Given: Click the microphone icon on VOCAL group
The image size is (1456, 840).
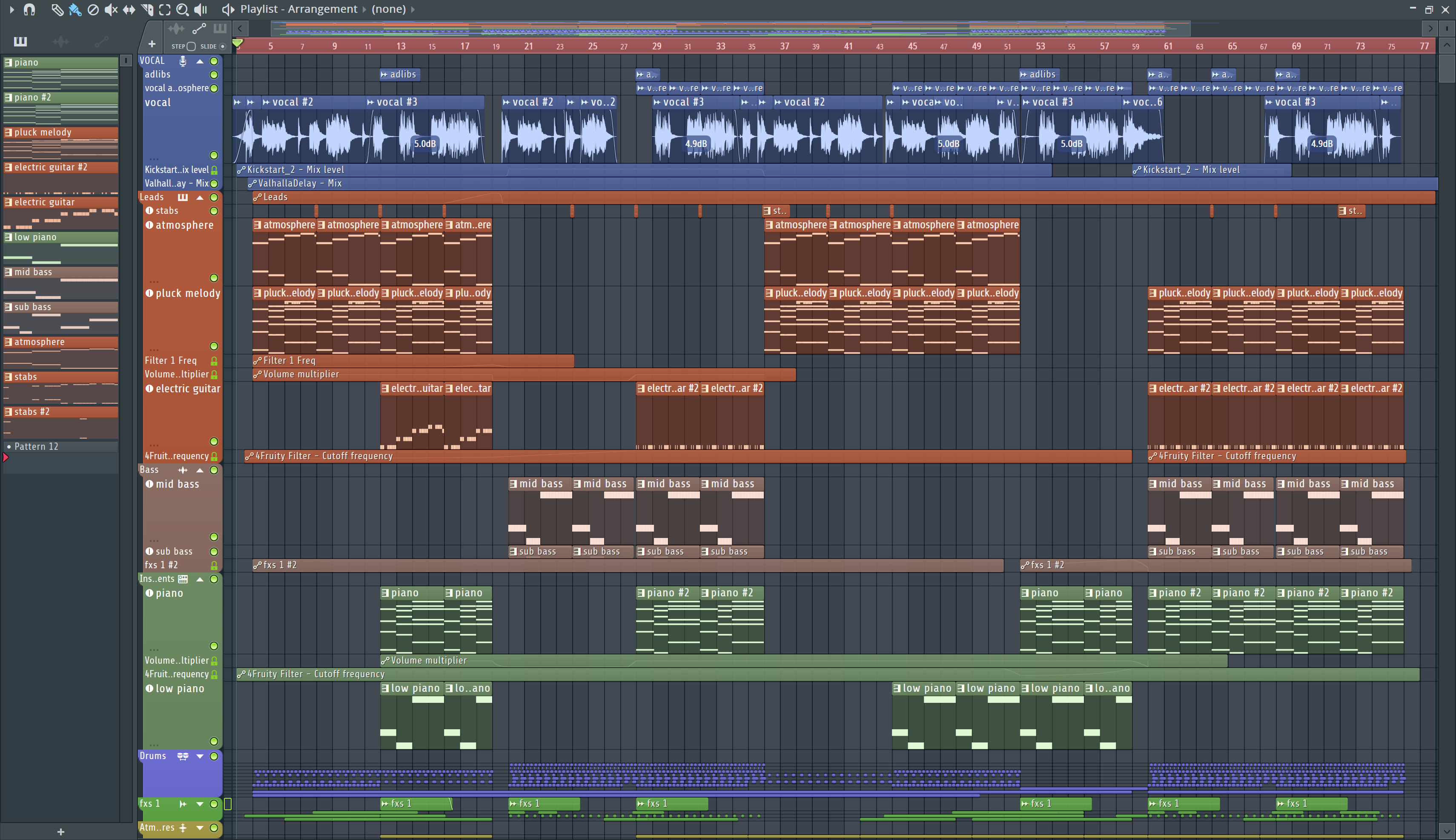Looking at the screenshot, I should click(x=183, y=60).
